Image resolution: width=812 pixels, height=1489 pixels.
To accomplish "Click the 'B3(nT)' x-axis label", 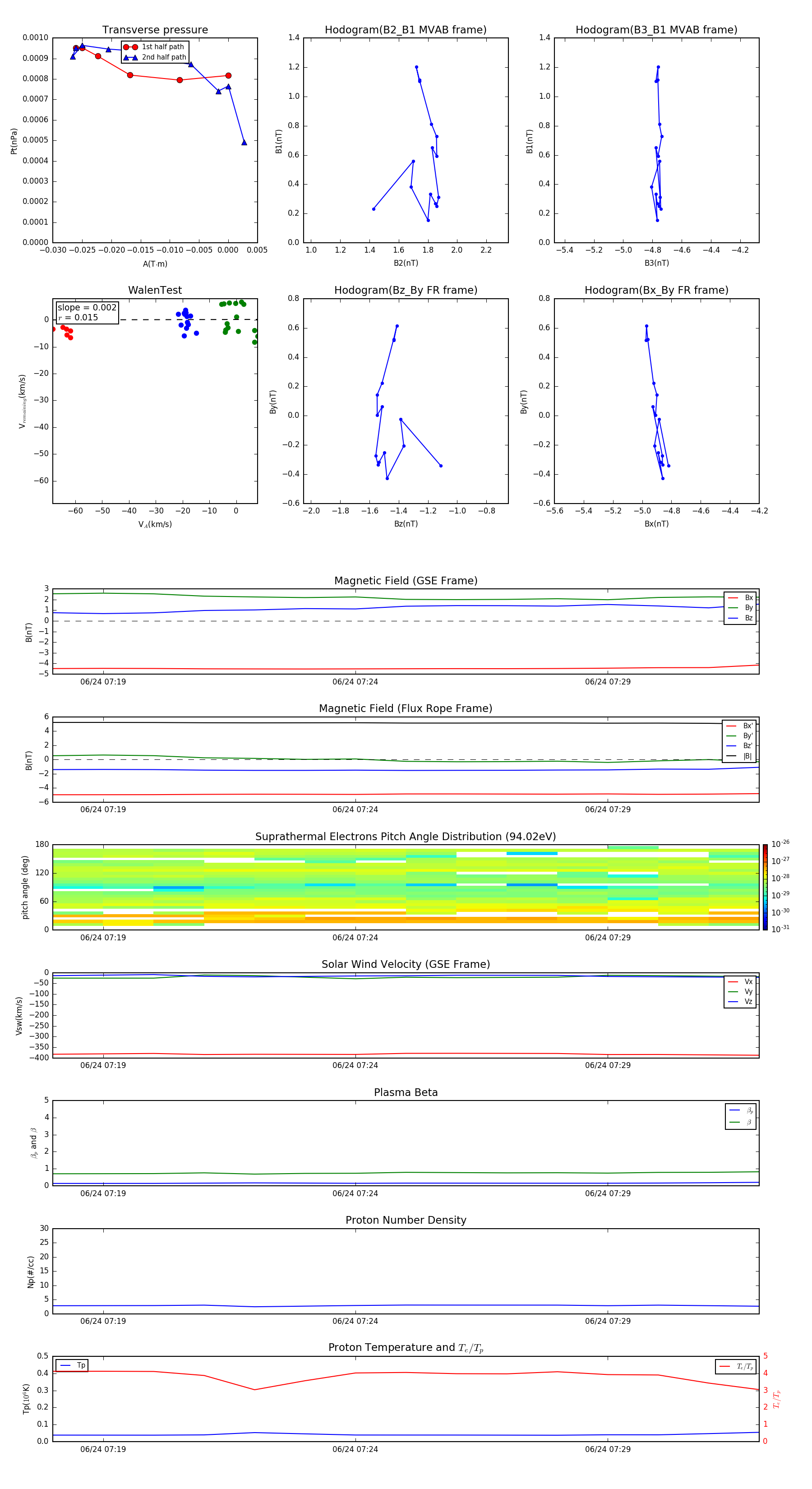I will tap(656, 263).
